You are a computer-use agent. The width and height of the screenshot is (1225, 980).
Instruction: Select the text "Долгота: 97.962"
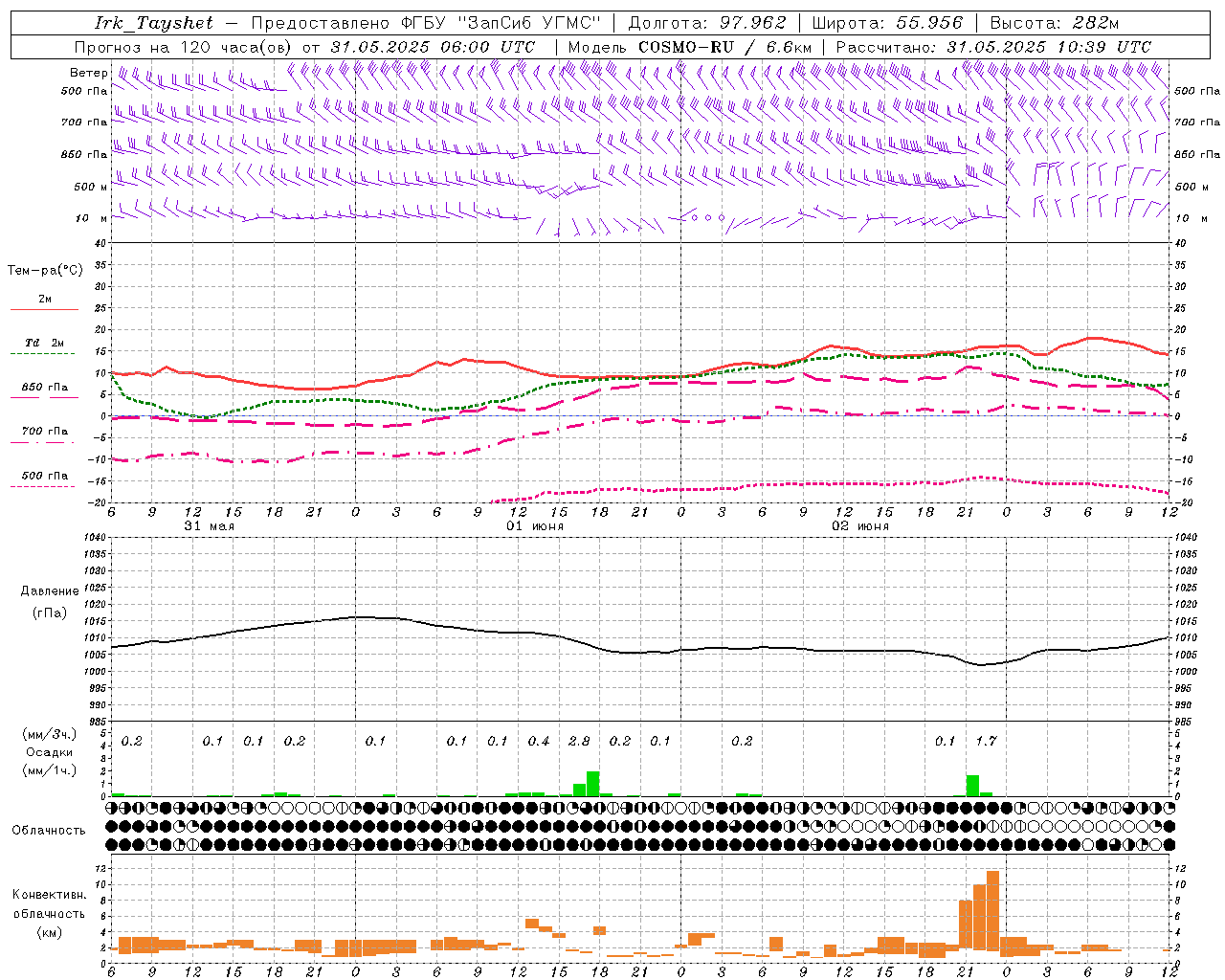pyautogui.click(x=707, y=24)
